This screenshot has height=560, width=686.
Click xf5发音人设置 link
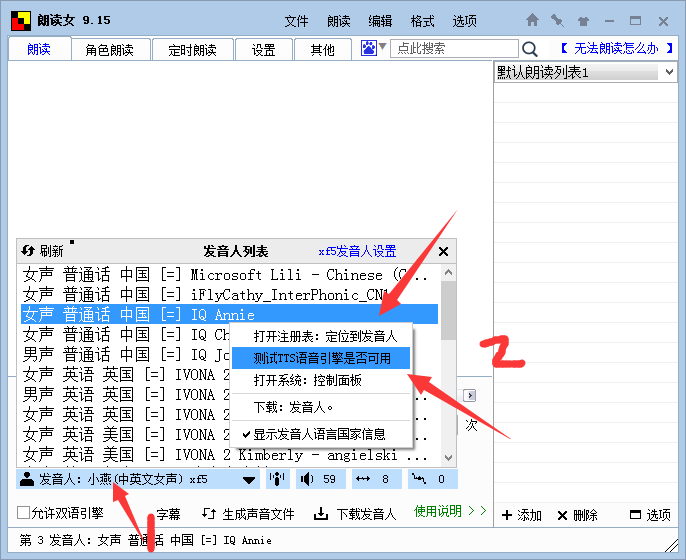tap(357, 251)
